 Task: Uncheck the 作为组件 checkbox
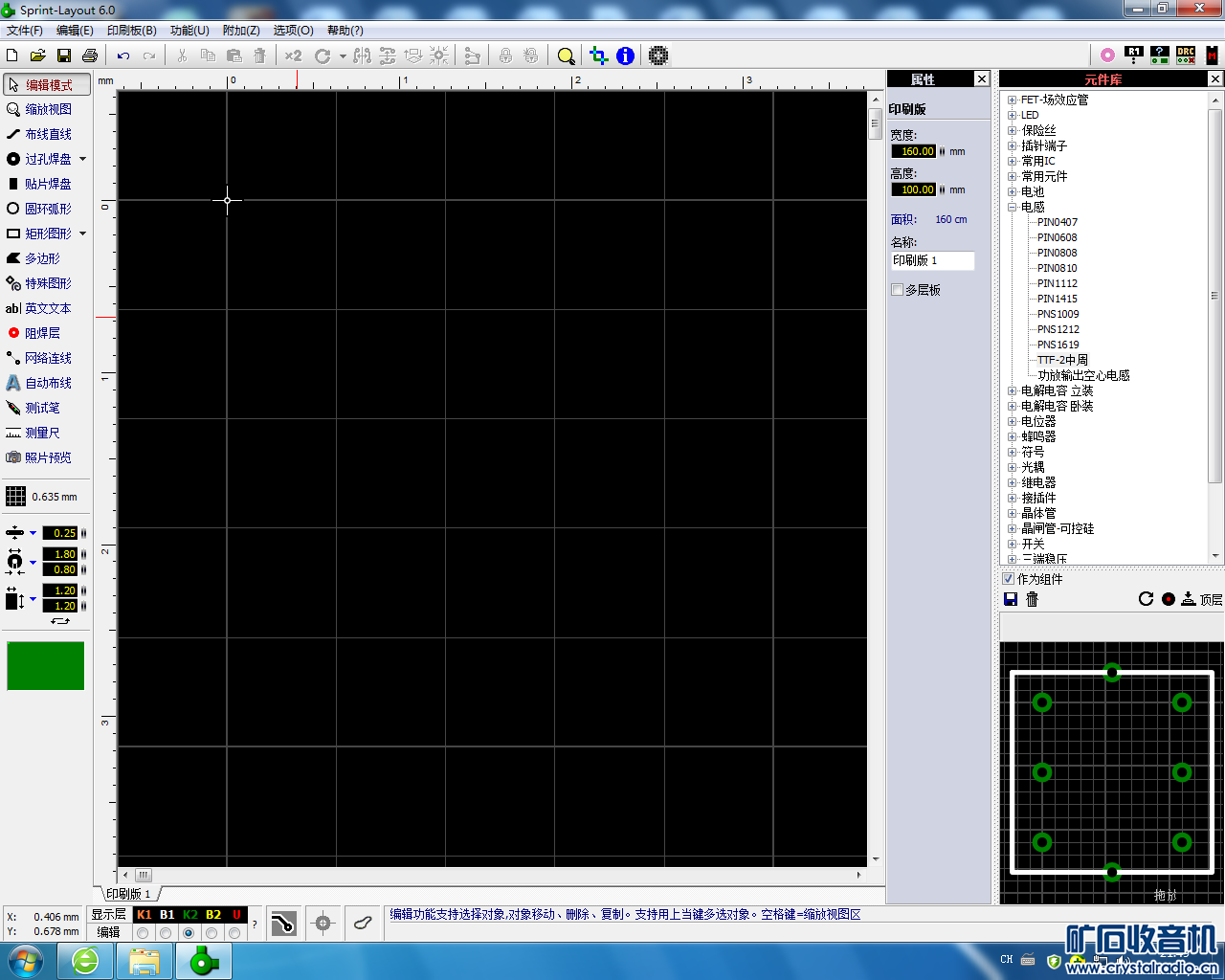pos(1008,579)
